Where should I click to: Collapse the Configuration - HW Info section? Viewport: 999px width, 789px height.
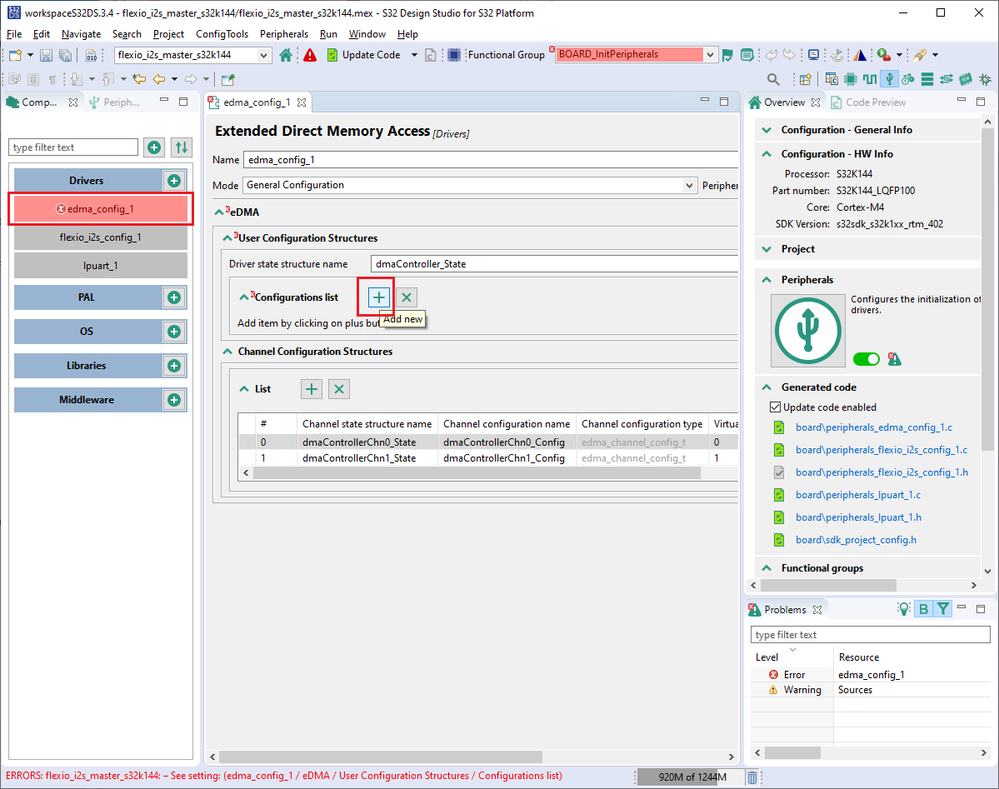point(767,154)
